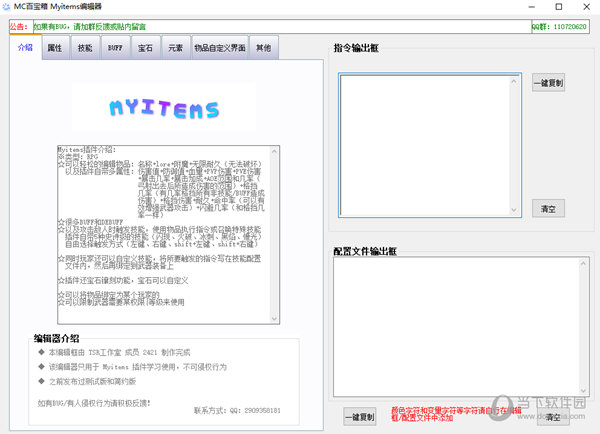Click the app icon in the title bar
Viewport: 600px width, 434px height.
6,7
